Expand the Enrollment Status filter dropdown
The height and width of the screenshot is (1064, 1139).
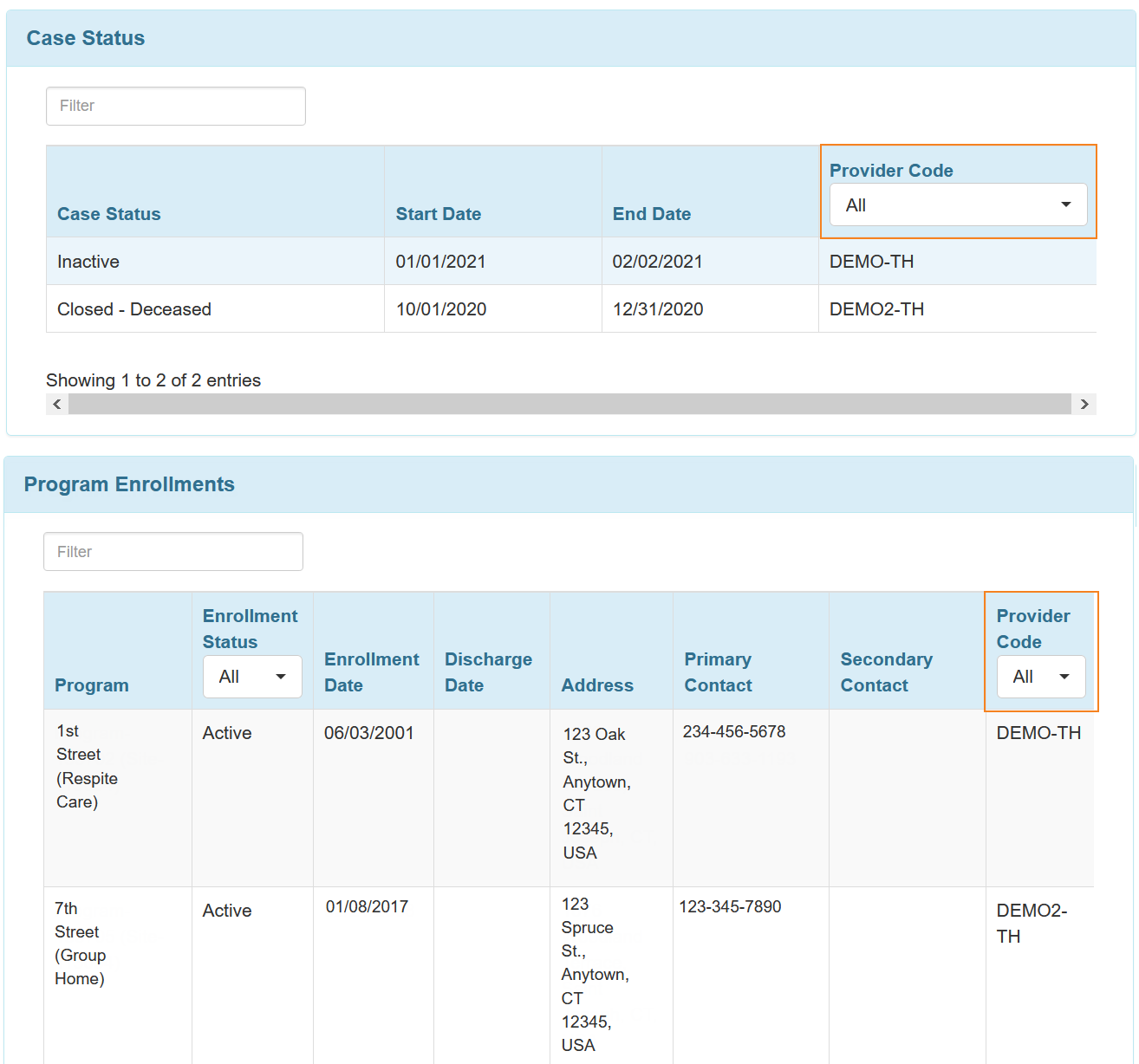[x=252, y=677]
